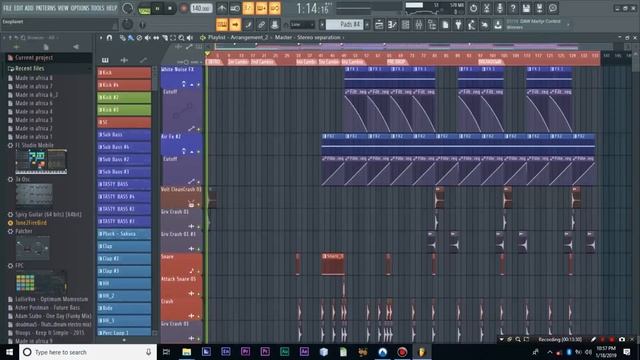
Task: Click the stop transport button
Action: point(170,9)
